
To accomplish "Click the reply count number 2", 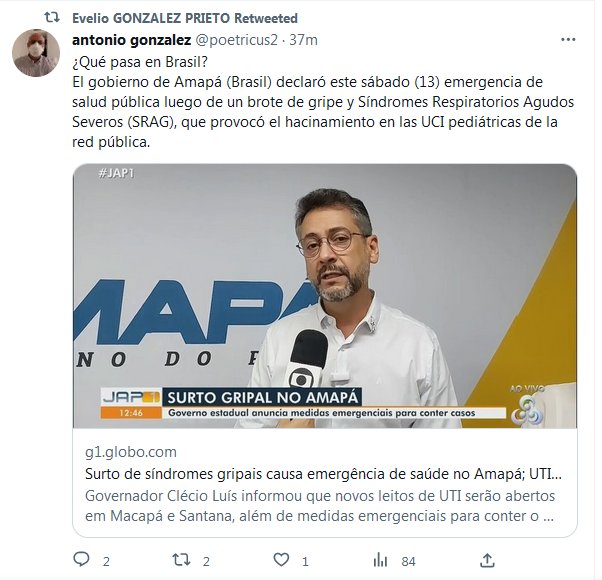I will (106, 562).
